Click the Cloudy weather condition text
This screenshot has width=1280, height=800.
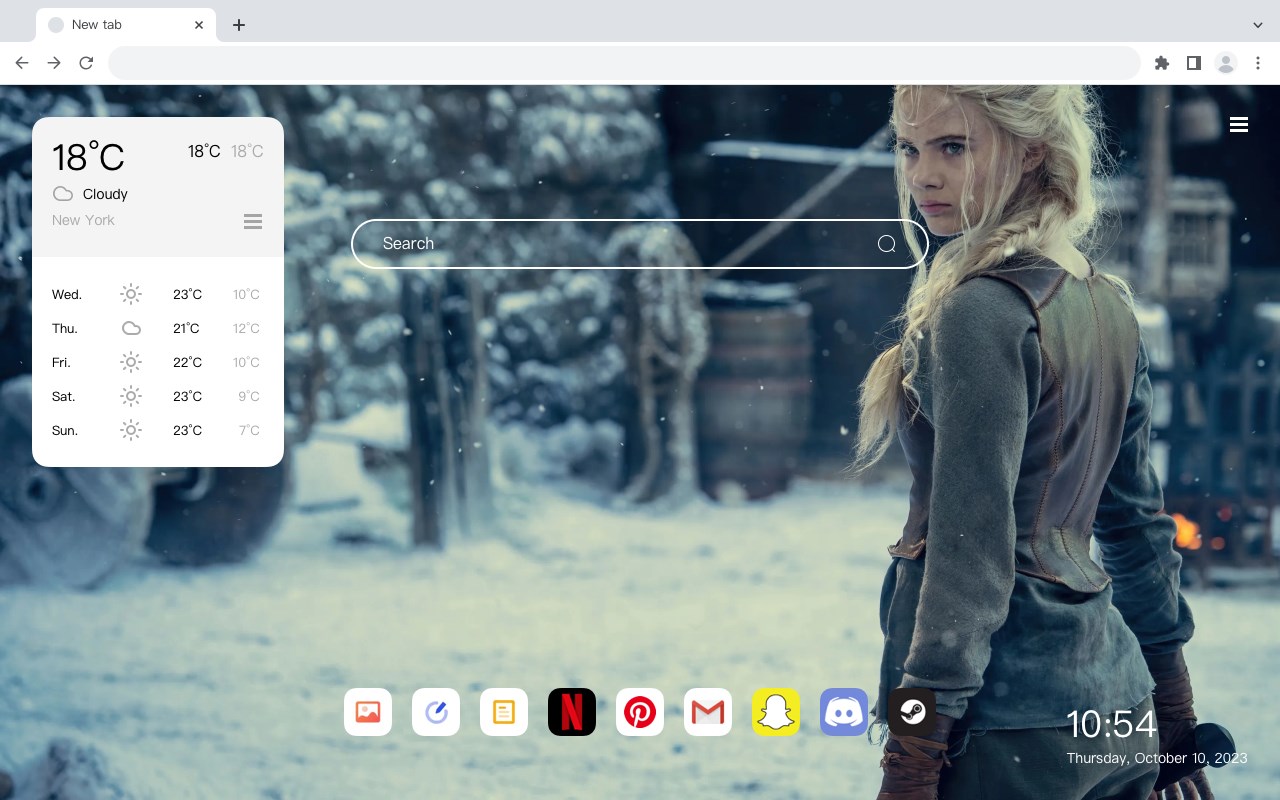click(x=105, y=194)
